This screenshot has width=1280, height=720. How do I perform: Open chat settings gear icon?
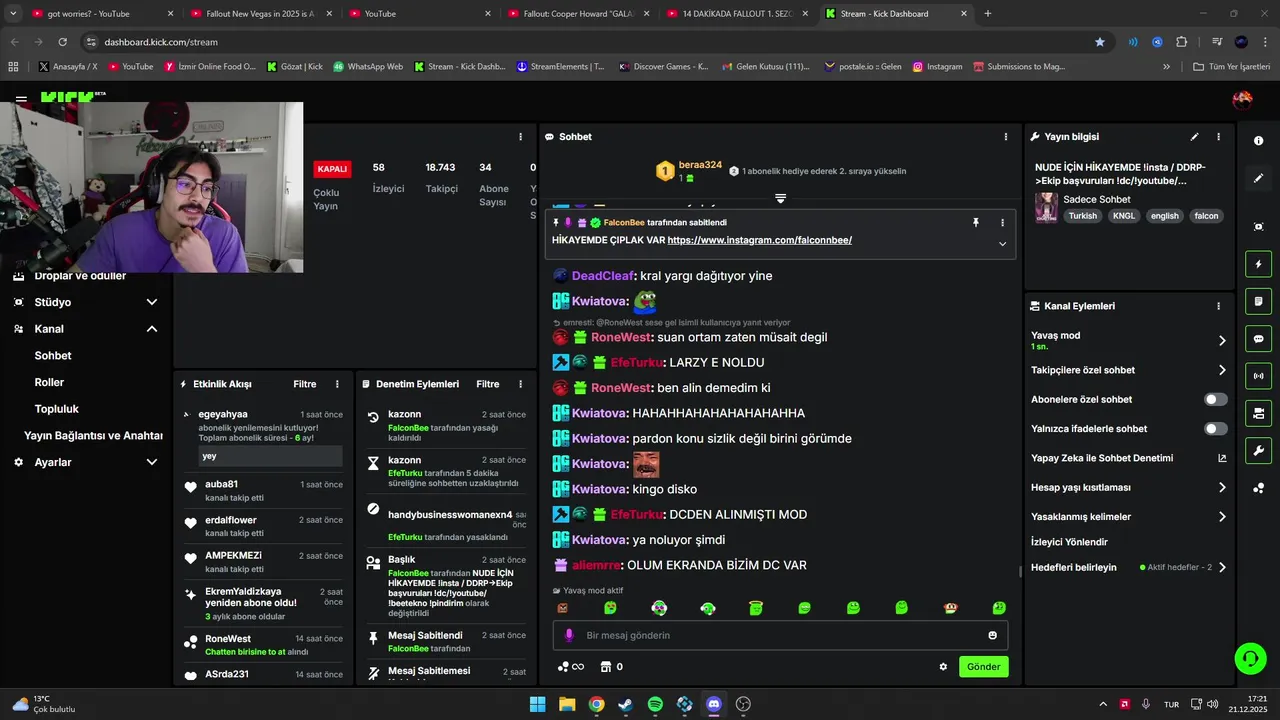point(942,667)
